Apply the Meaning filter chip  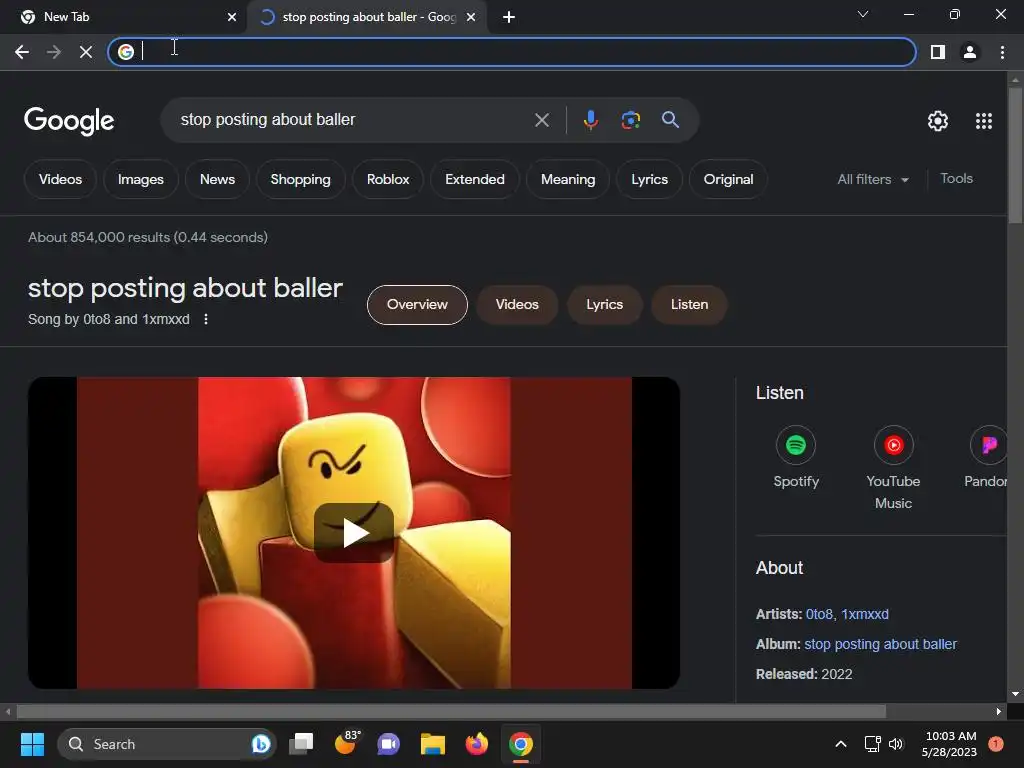pyautogui.click(x=568, y=179)
